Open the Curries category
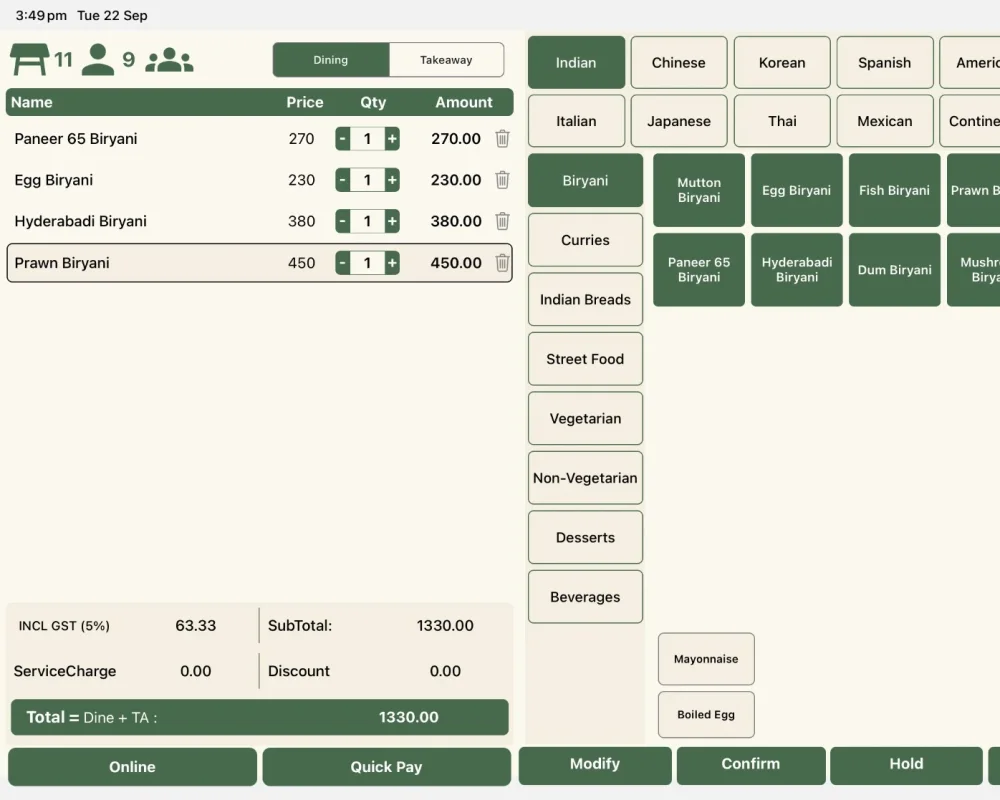Screen dimensions: 1000x800 tap(585, 240)
